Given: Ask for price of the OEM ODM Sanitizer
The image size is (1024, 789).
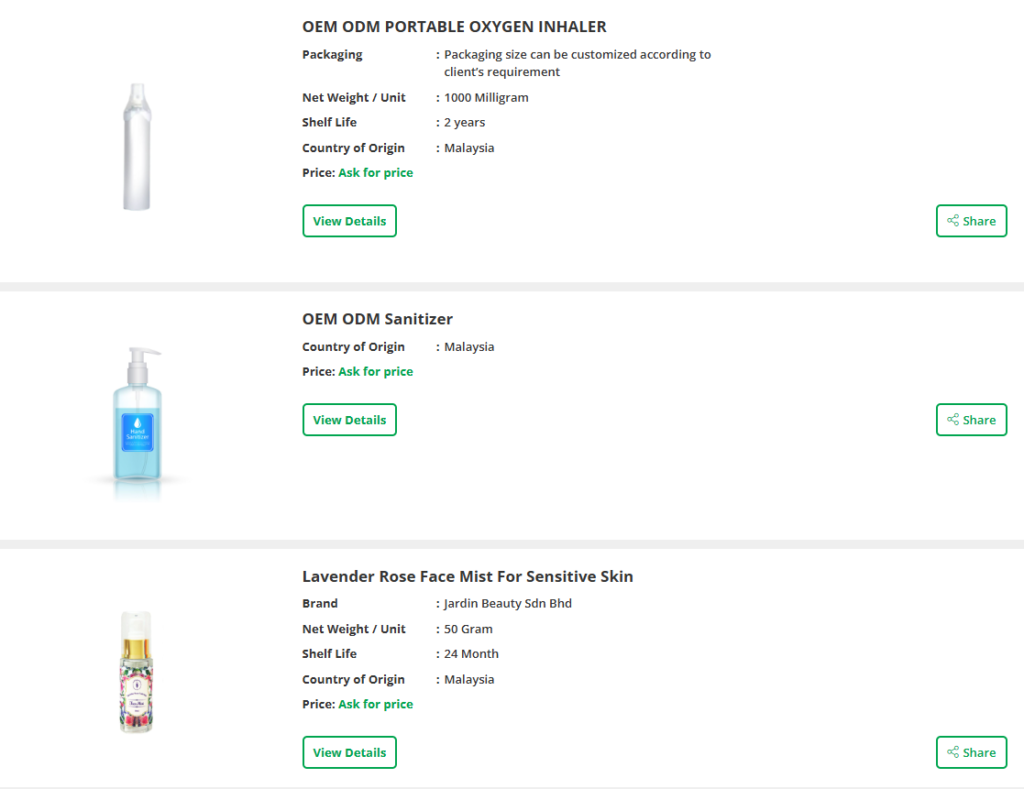Looking at the screenshot, I should click(375, 372).
